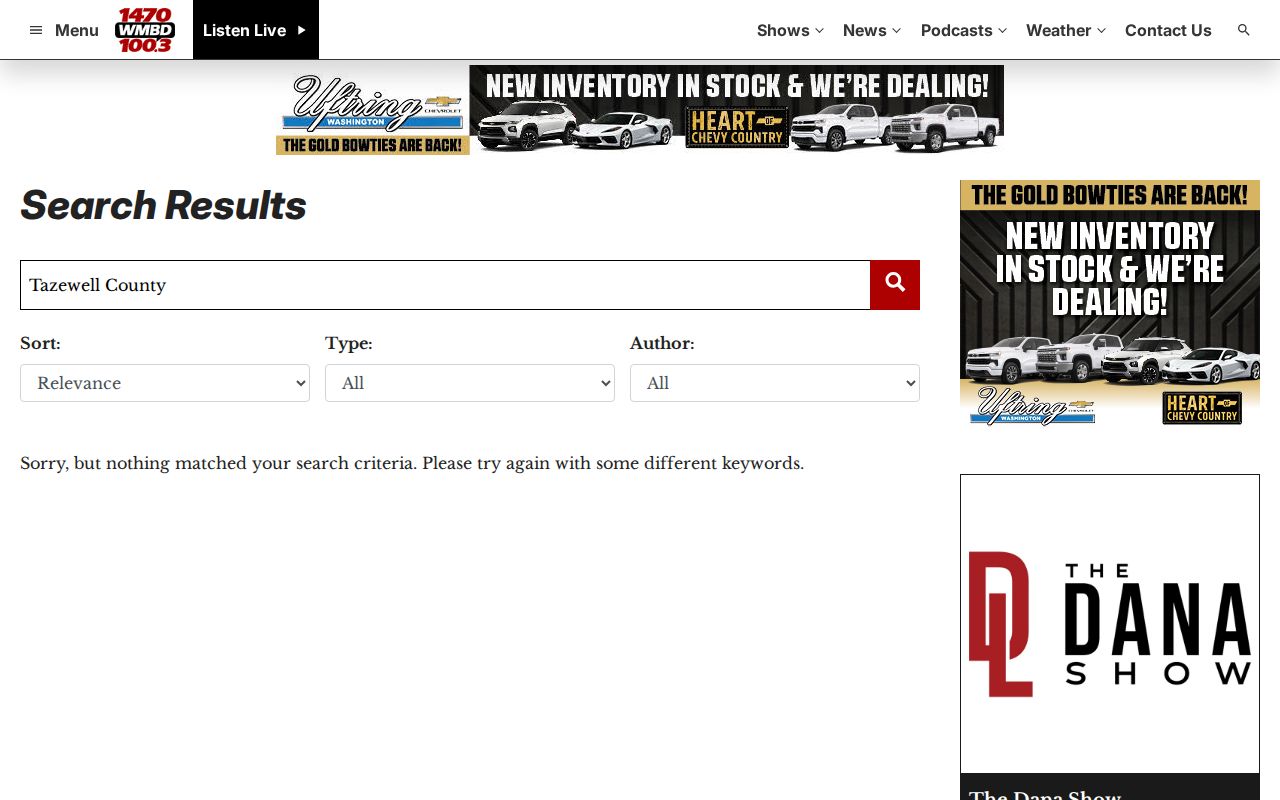Click the Search Results heading

[163, 205]
